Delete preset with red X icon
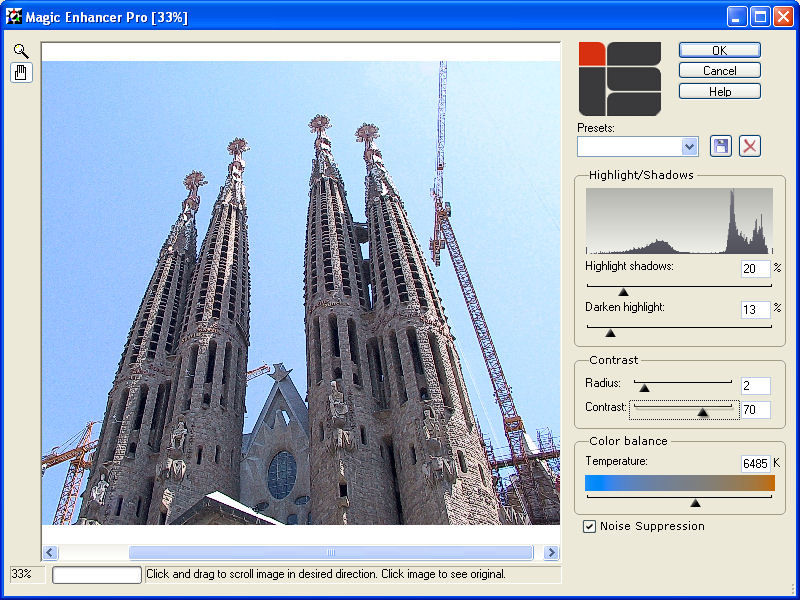The width and height of the screenshot is (800, 600). point(750,146)
